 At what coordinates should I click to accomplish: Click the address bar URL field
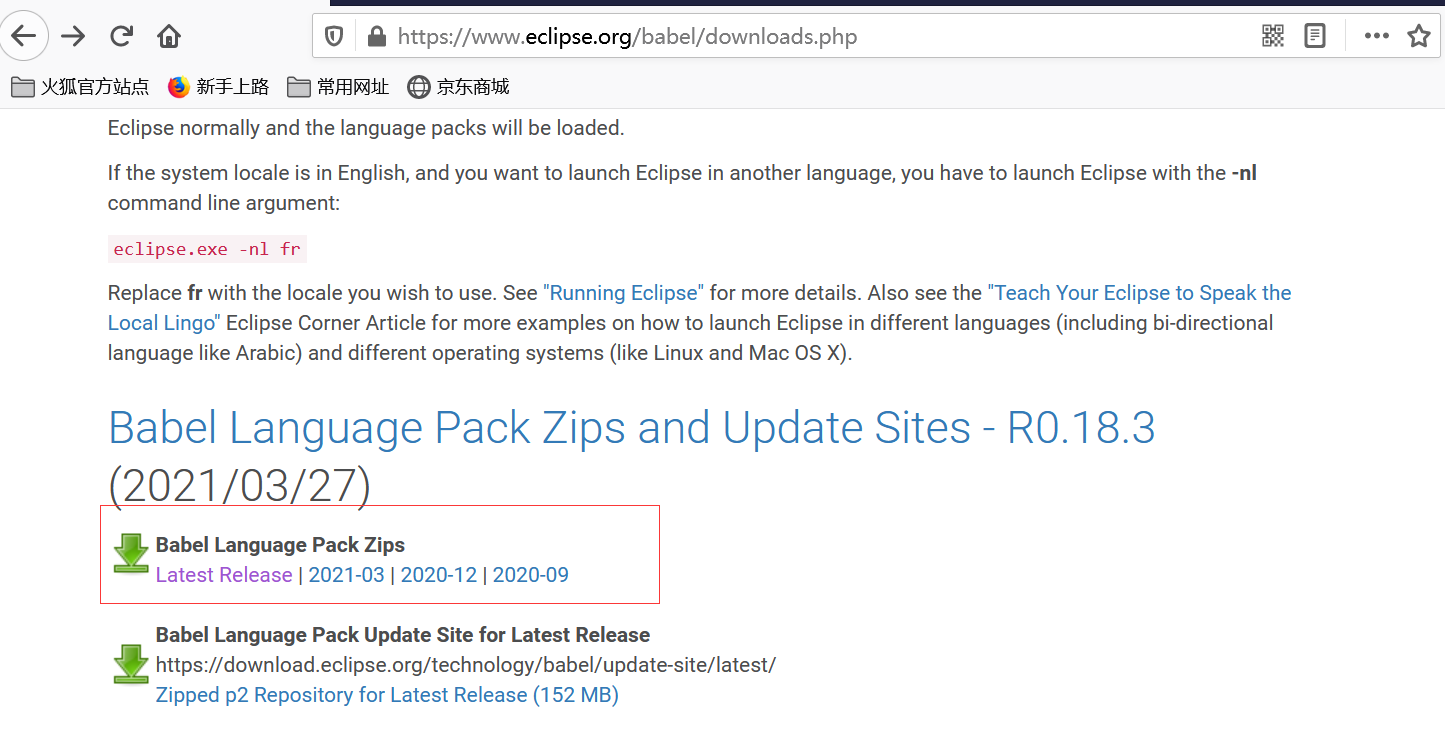pos(700,37)
